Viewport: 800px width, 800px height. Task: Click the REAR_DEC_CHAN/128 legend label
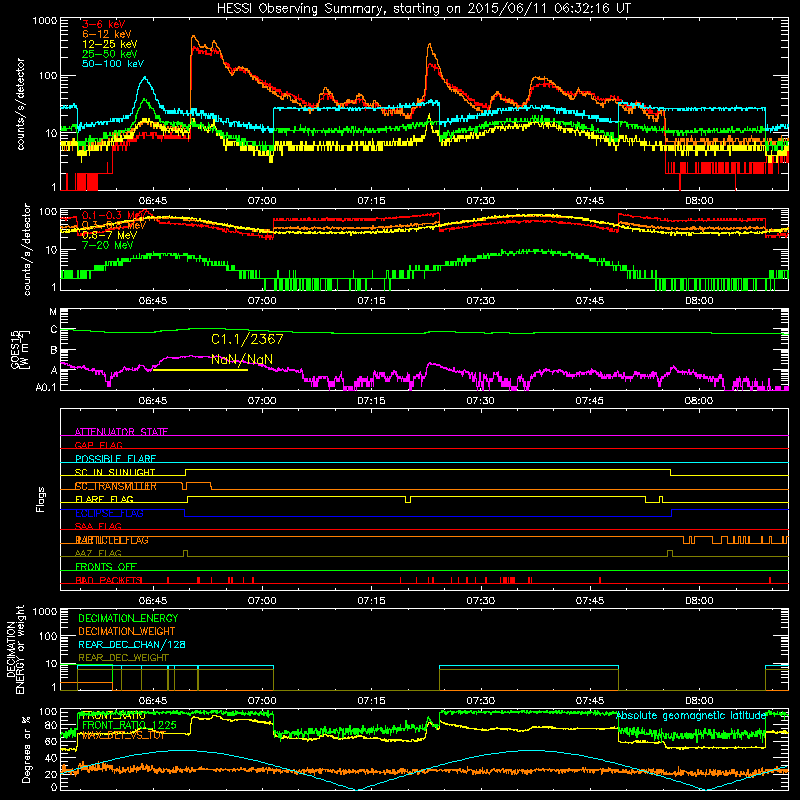click(x=132, y=645)
